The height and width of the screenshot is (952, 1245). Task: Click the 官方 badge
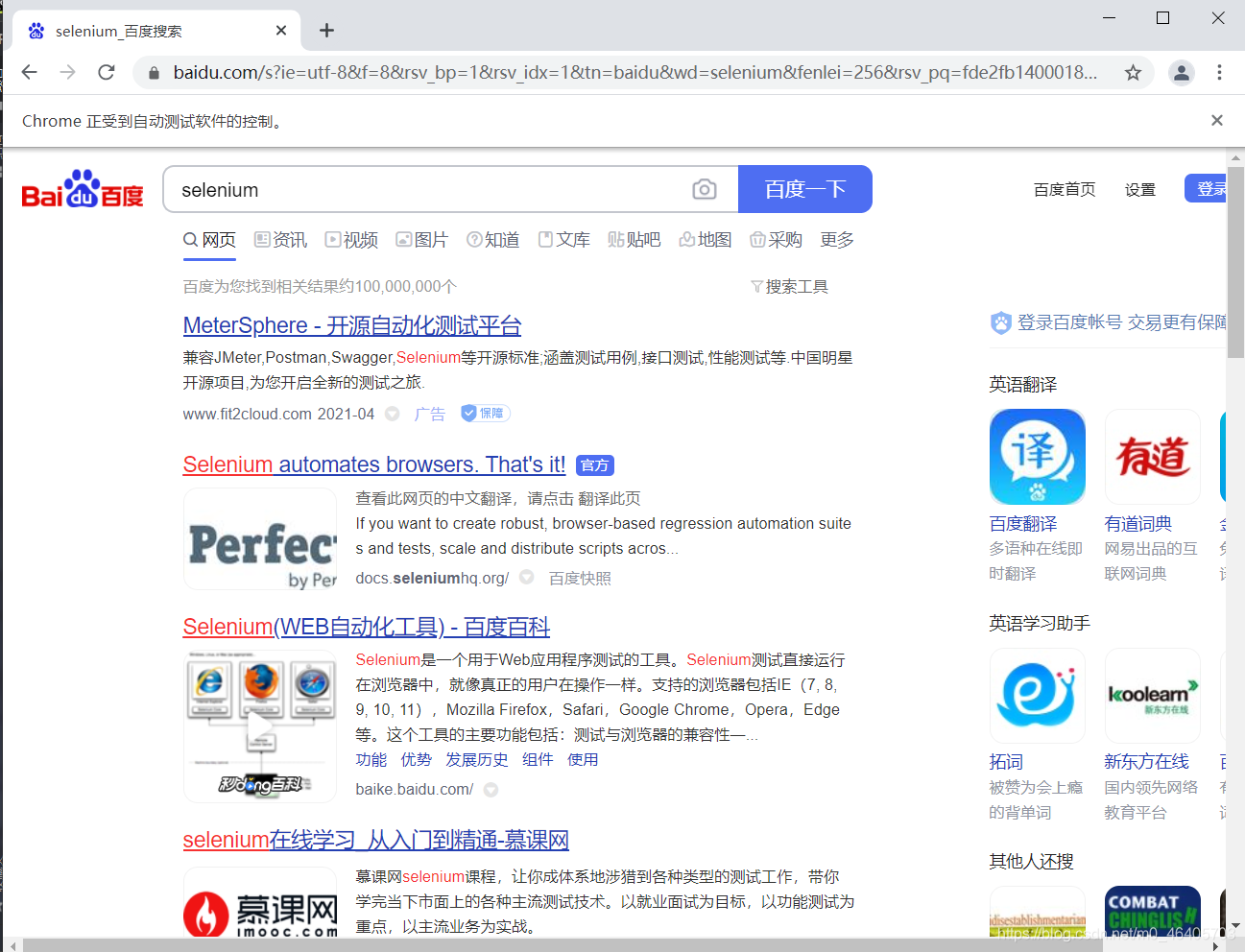pos(595,465)
